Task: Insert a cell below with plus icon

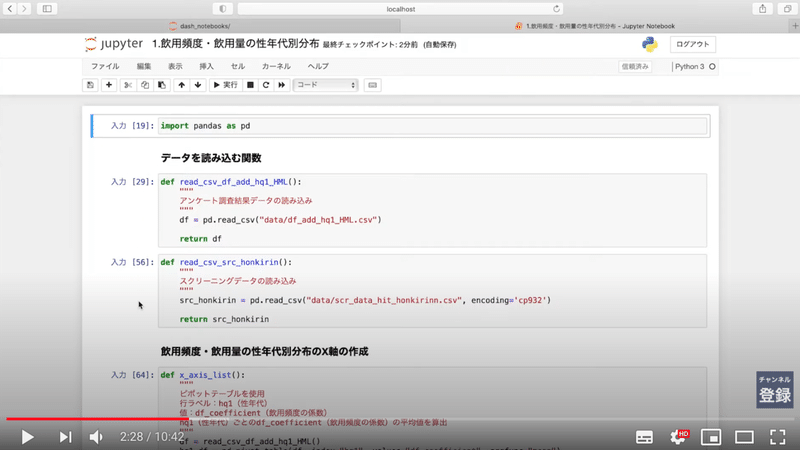Action: coord(109,85)
